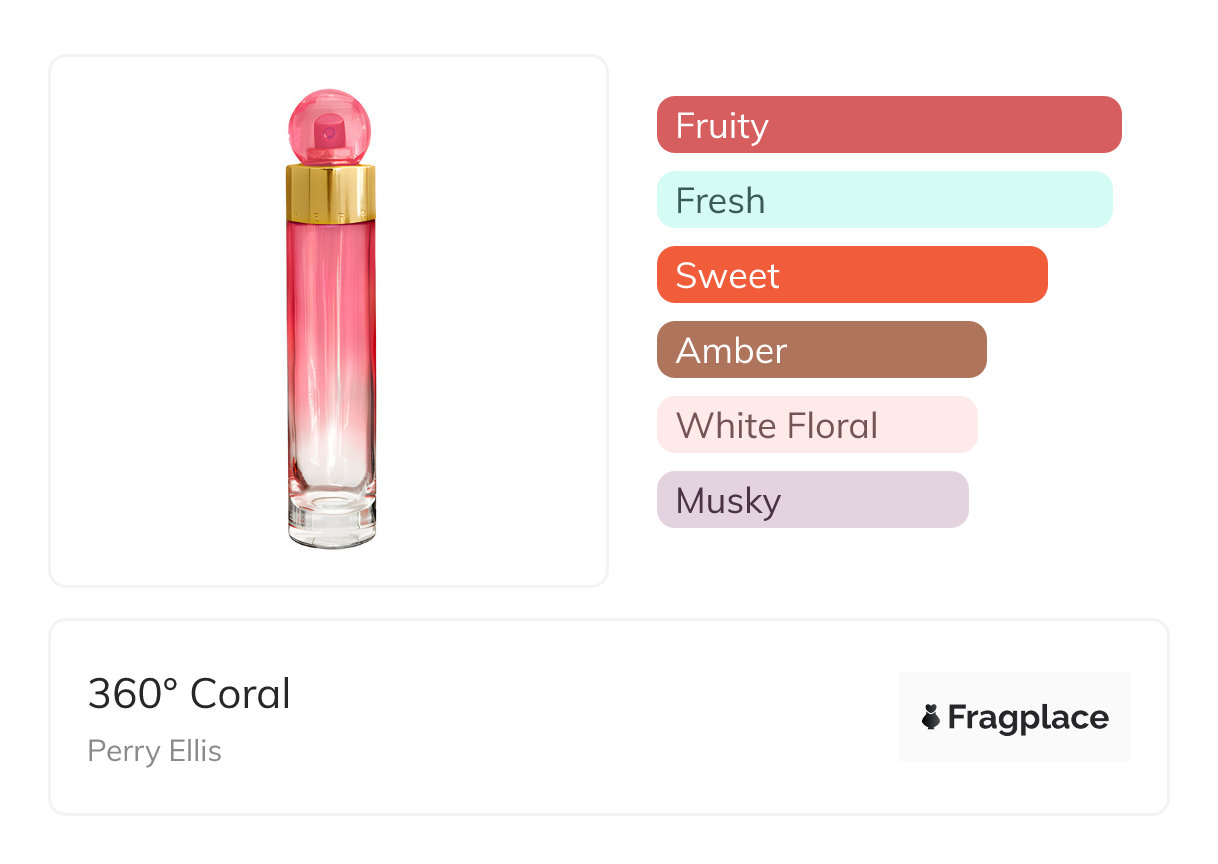Click the gold collar on the bottle
Screen dimensions: 1218x864
[x=331, y=193]
